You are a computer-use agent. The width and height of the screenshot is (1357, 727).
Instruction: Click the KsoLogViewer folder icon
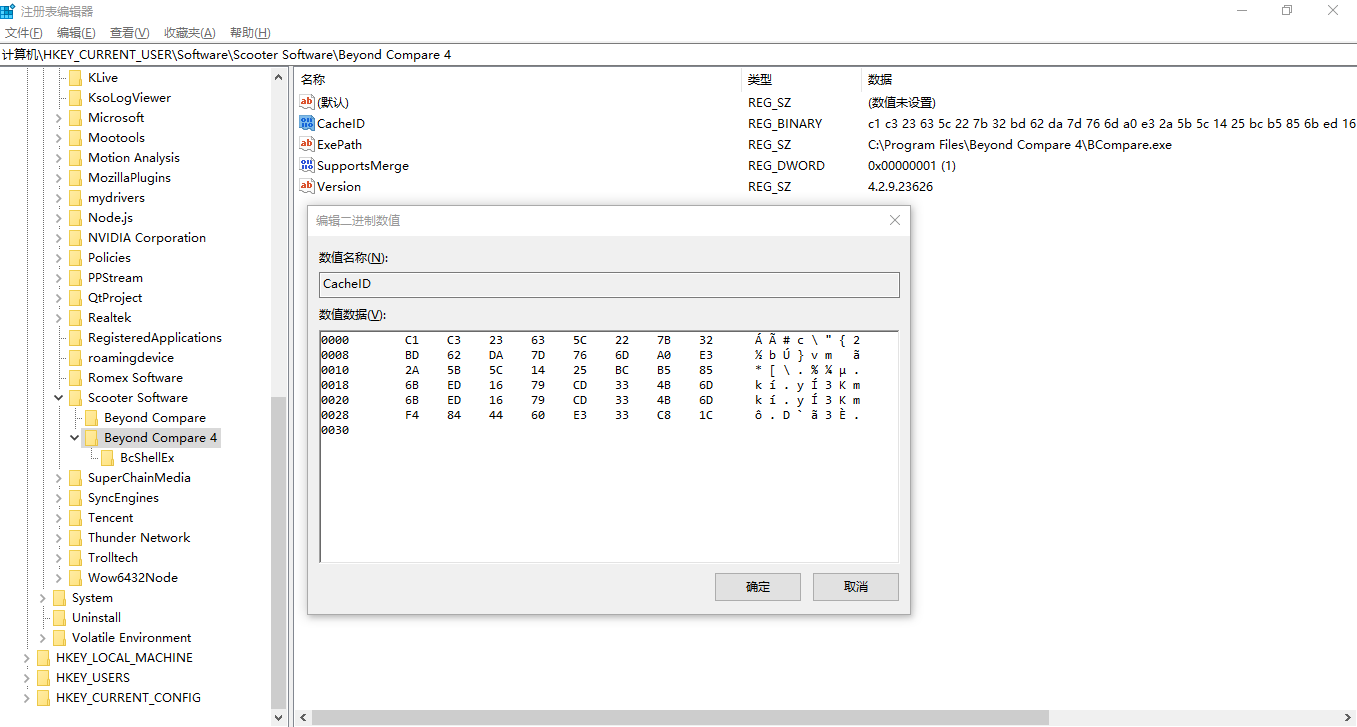point(76,98)
